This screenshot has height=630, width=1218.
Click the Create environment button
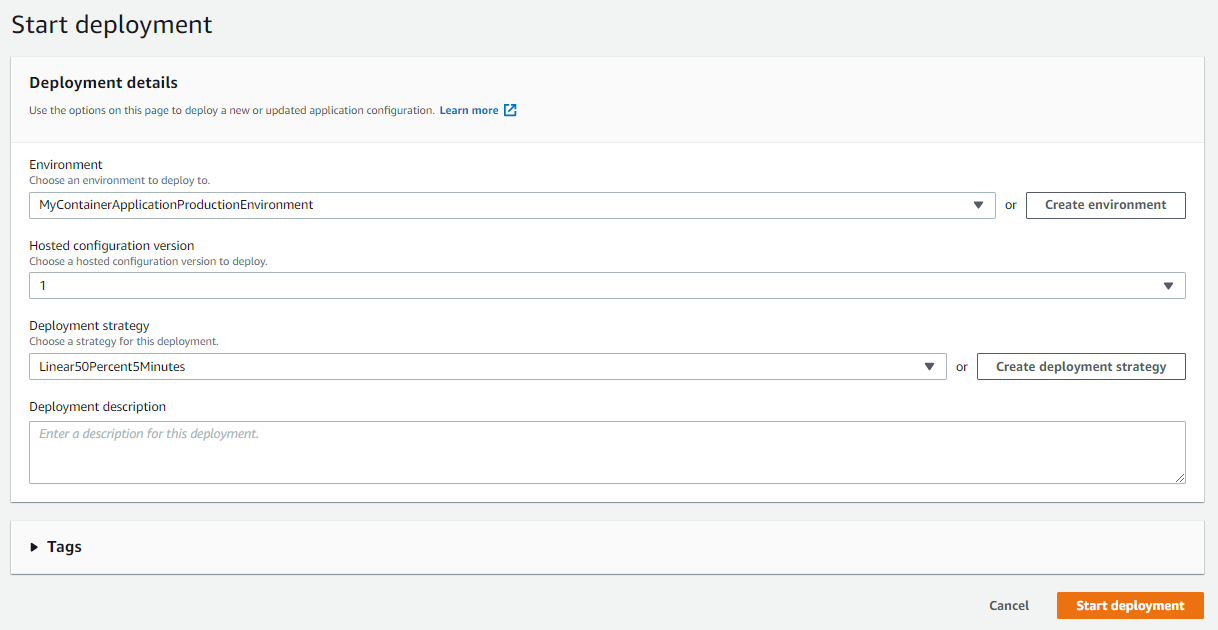[x=1105, y=205]
